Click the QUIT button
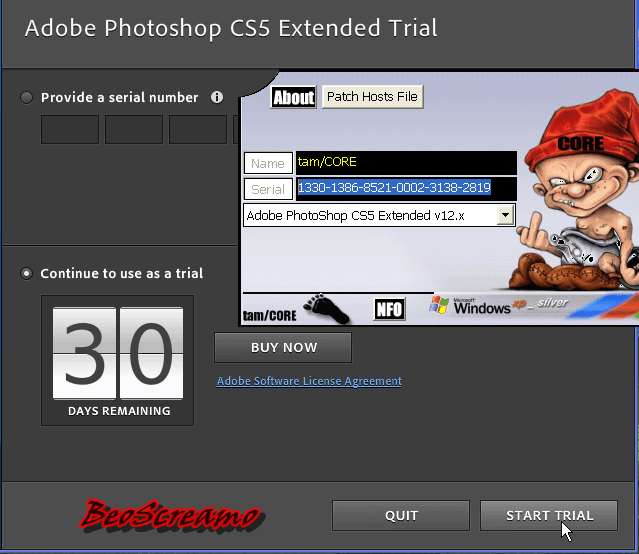 coord(401,516)
